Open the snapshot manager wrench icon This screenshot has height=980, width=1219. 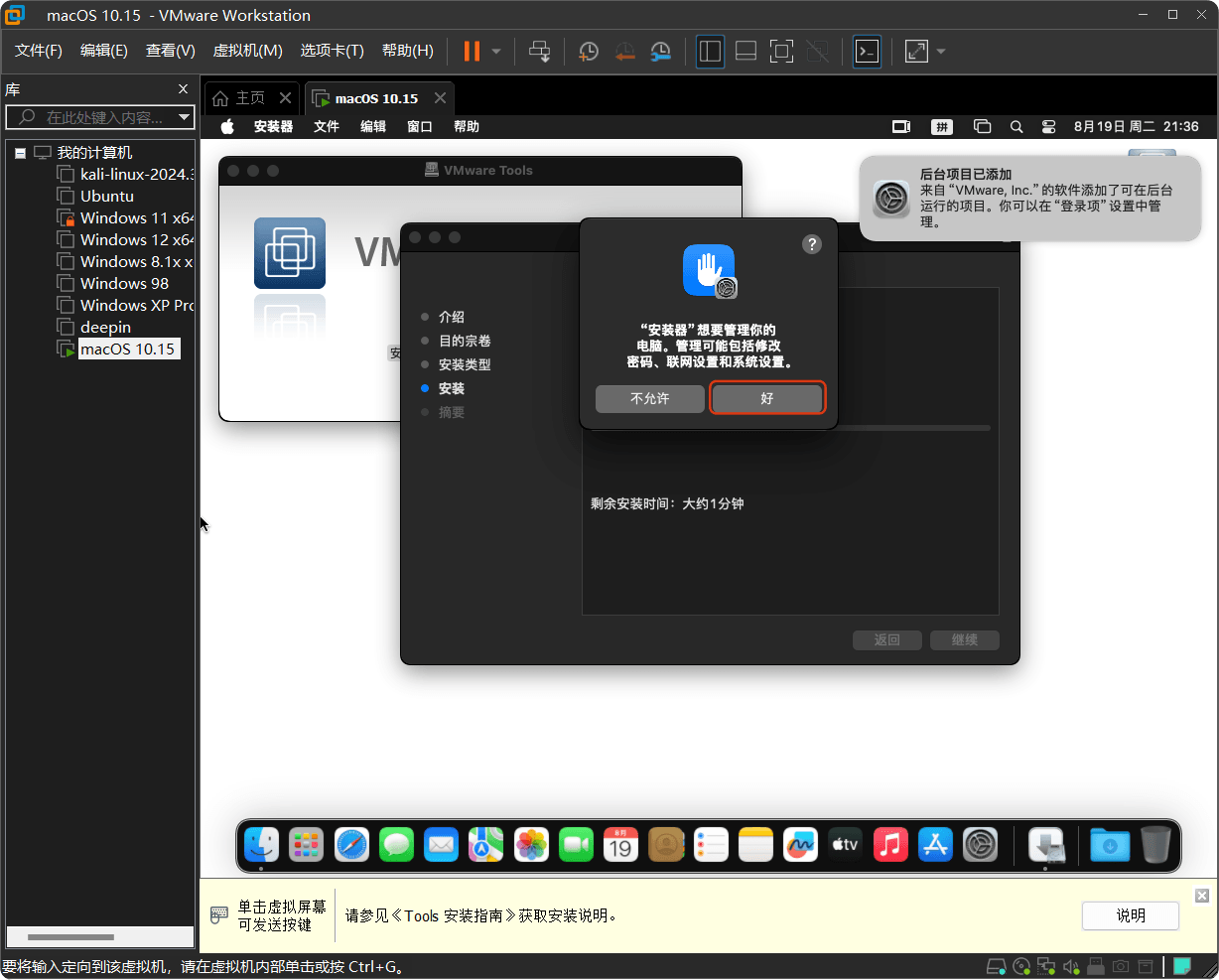point(660,51)
